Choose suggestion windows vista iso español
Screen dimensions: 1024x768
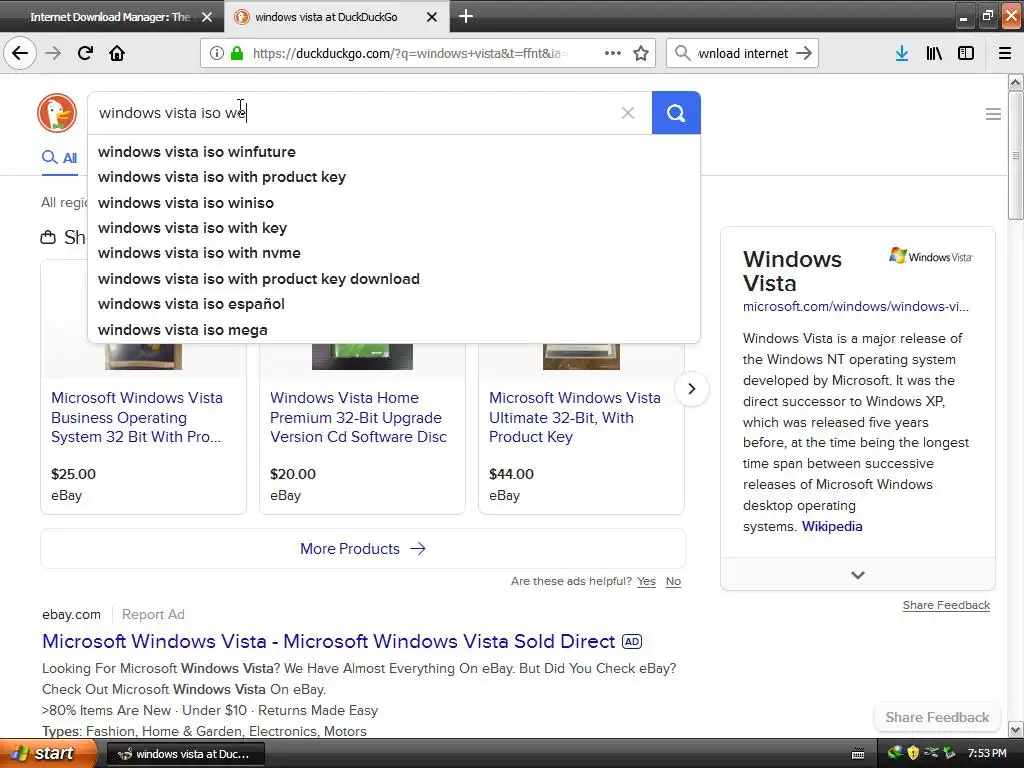[x=394, y=304]
